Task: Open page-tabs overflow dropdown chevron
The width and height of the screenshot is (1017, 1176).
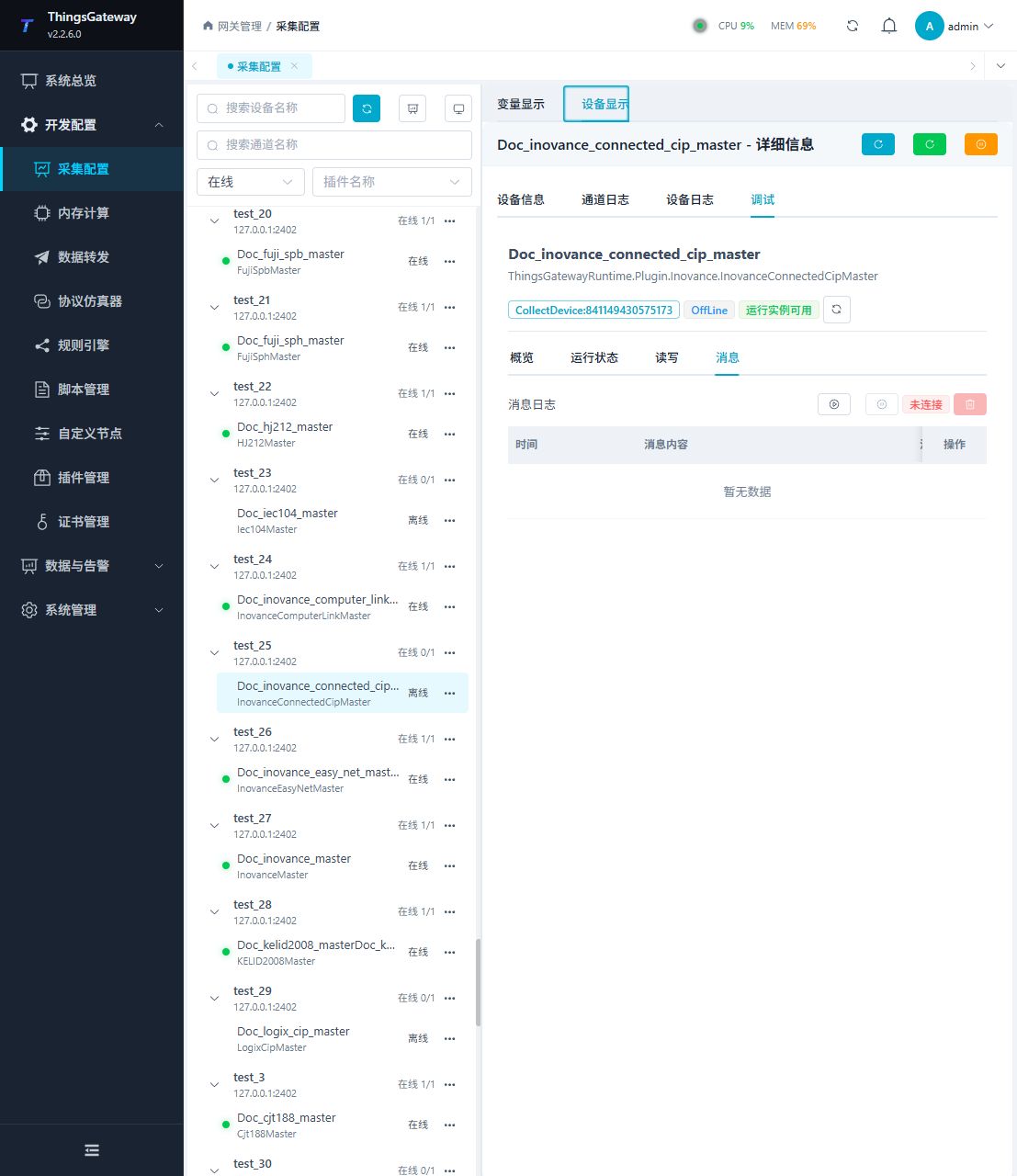Action: [x=1000, y=66]
